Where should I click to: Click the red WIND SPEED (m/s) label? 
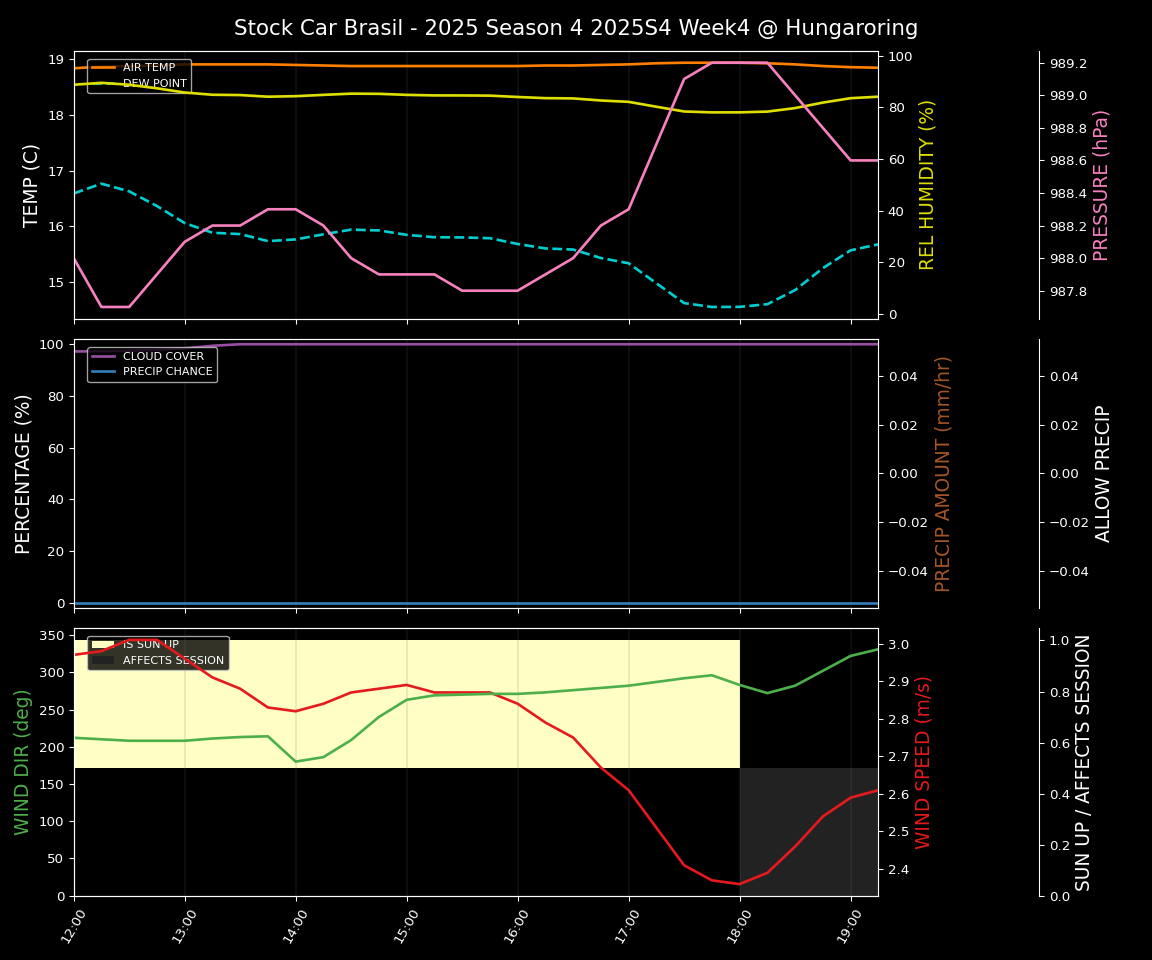[x=923, y=762]
